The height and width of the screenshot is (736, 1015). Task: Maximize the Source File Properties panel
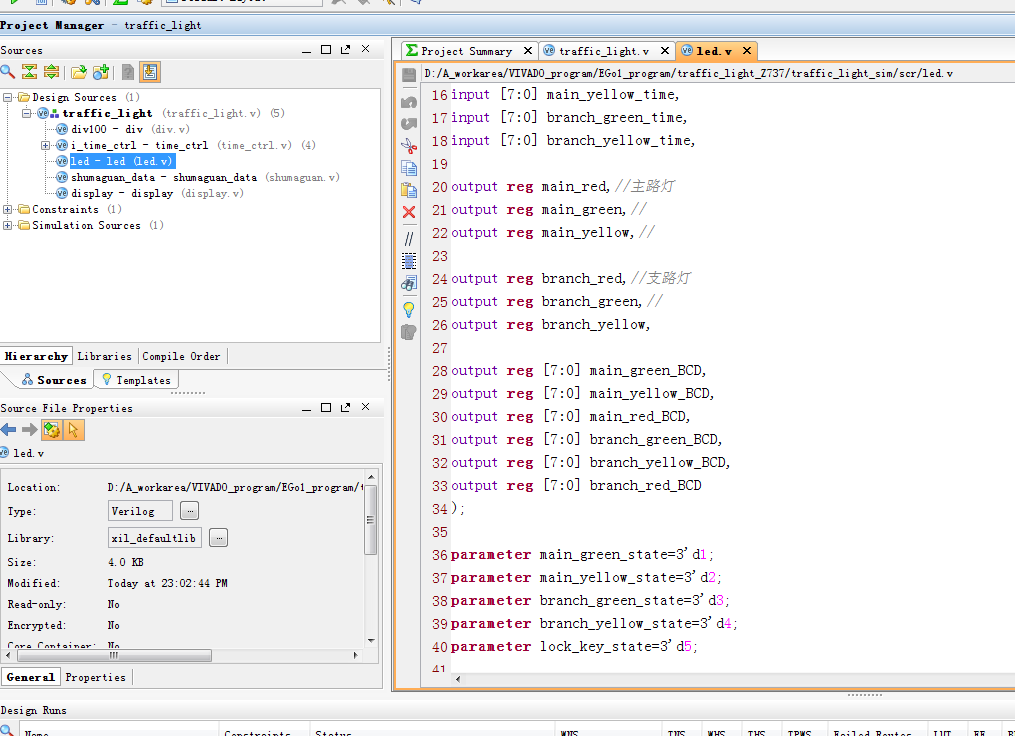326,408
